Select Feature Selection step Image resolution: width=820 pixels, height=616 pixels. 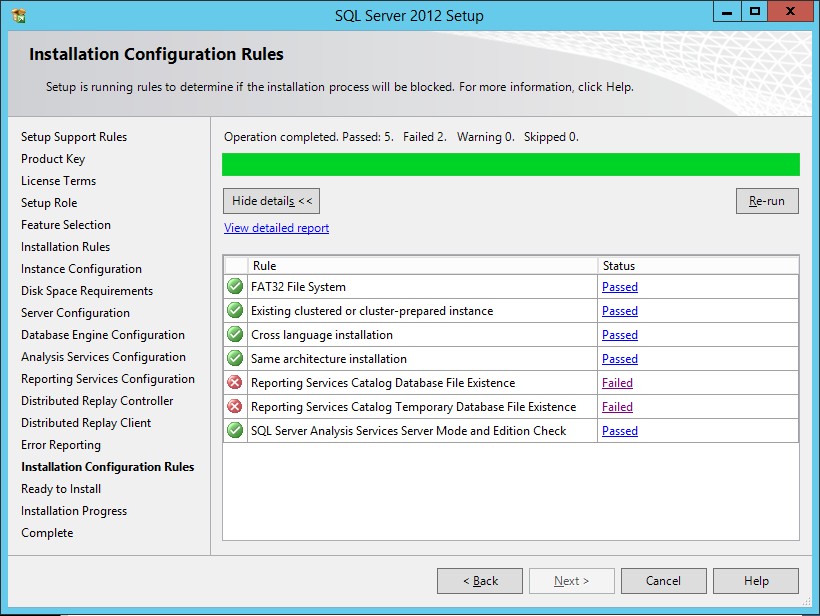(x=66, y=225)
